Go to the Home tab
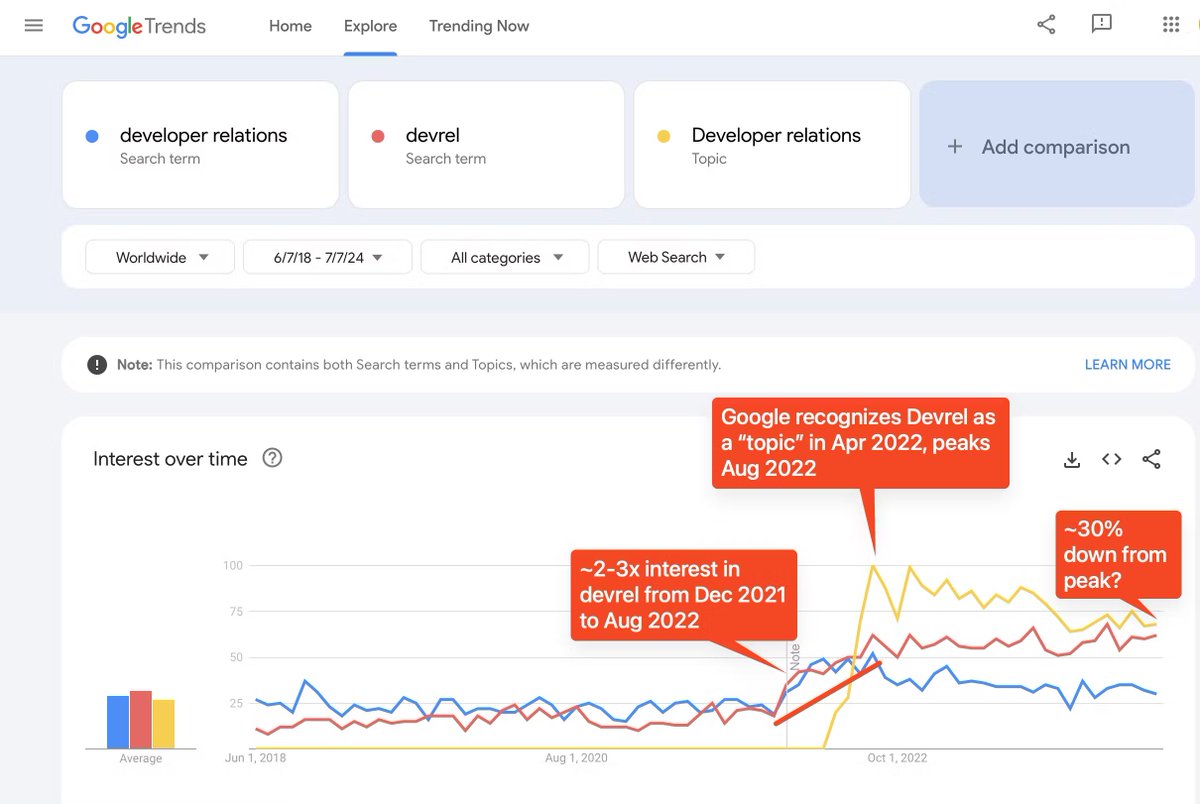The image size is (1200, 804). [290, 26]
